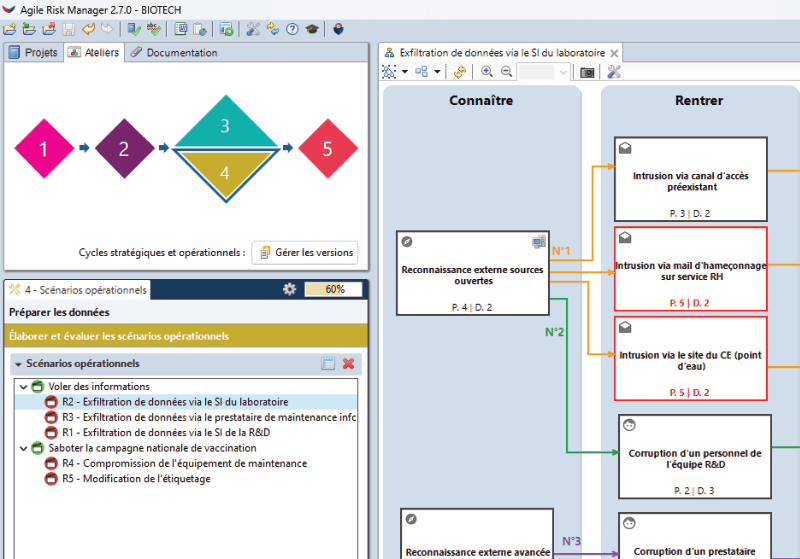Image resolution: width=800 pixels, height=559 pixels.
Task: Zoom out on the diagram
Action: click(506, 72)
